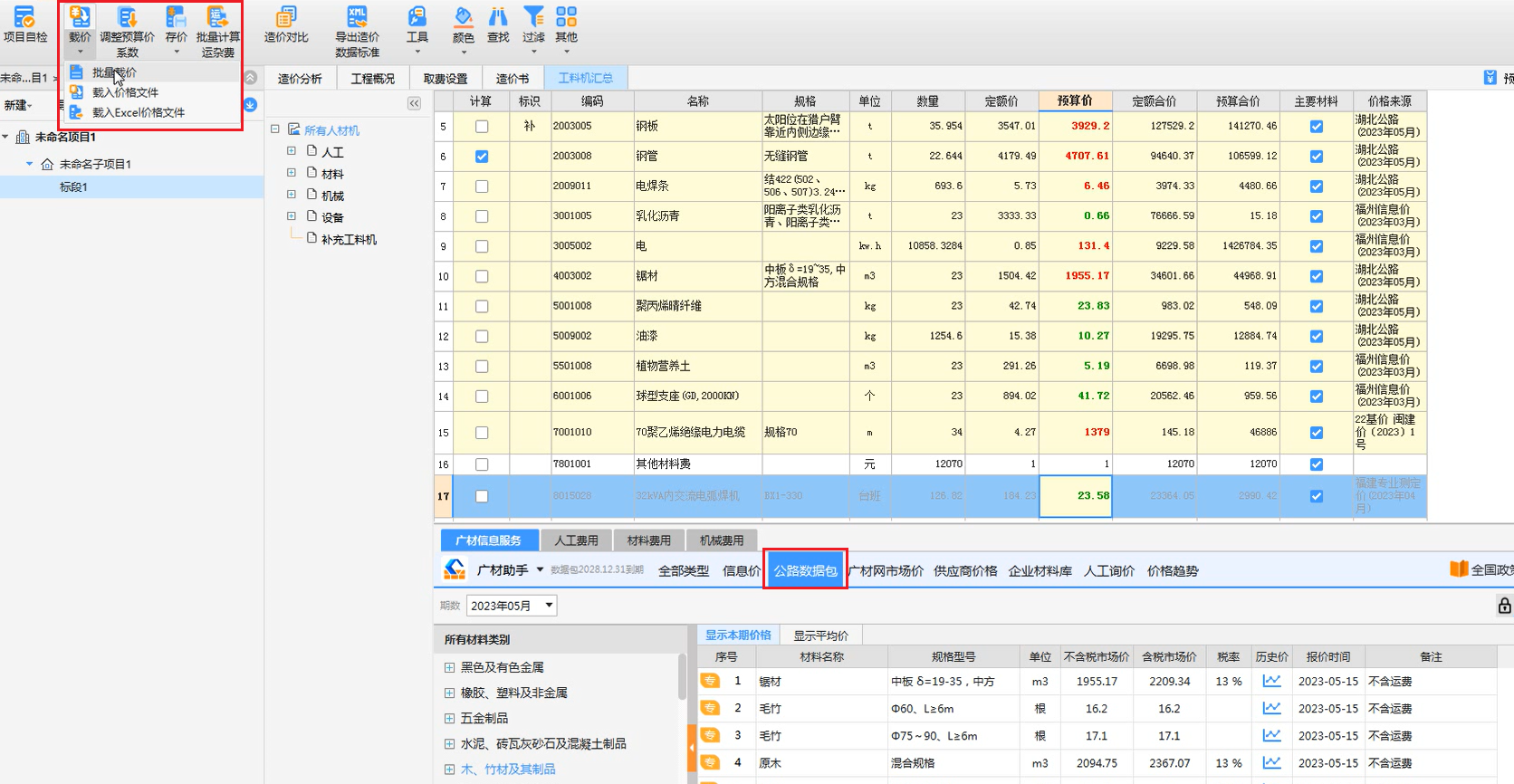Image resolution: width=1514 pixels, height=784 pixels.
Task: Click 批量计算运杂费 toolbar icon
Action: 218,31
